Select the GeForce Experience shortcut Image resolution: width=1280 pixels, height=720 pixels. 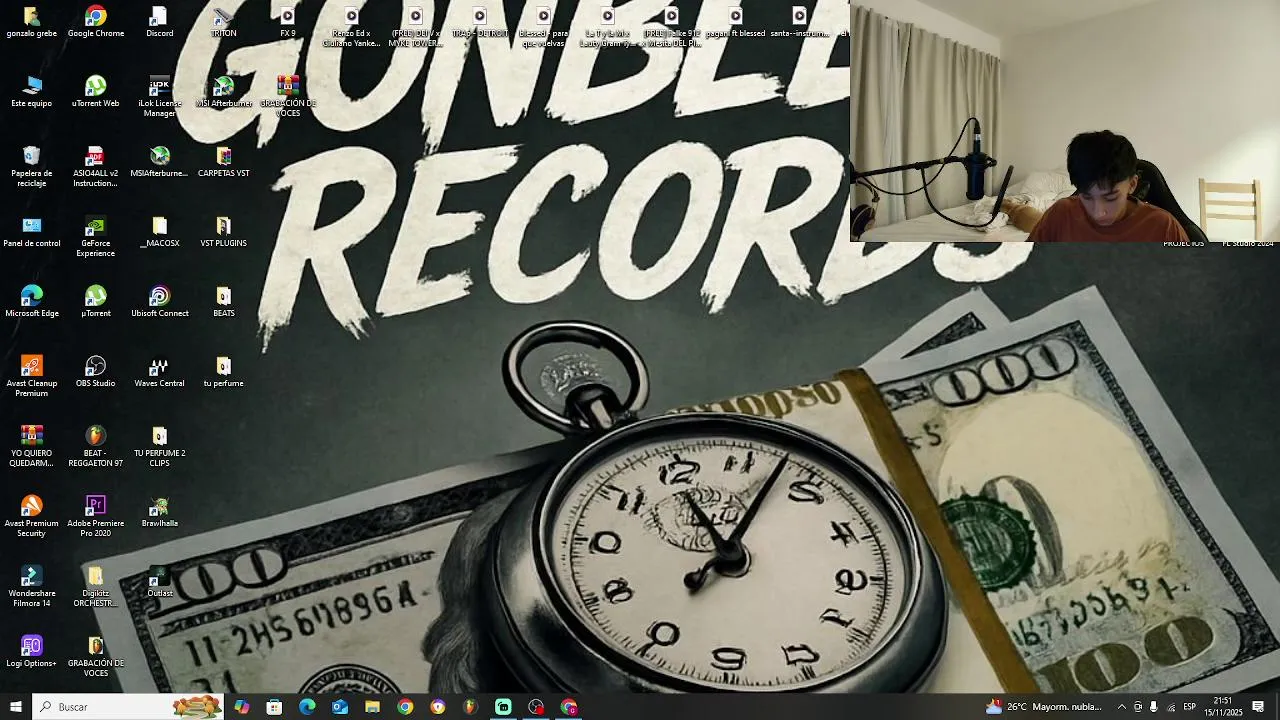point(96,237)
